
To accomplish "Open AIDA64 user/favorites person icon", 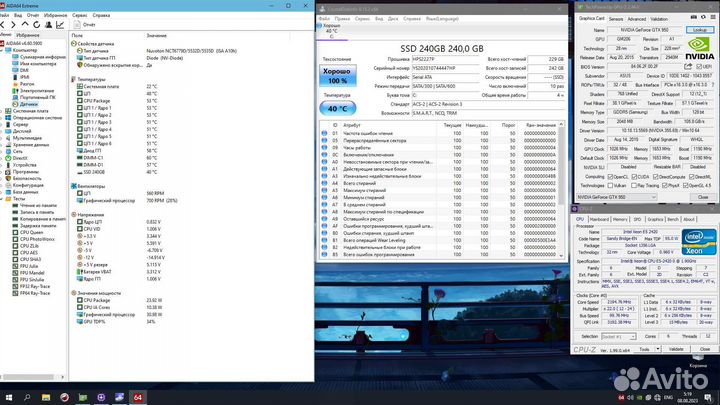I will (x=48, y=25).
